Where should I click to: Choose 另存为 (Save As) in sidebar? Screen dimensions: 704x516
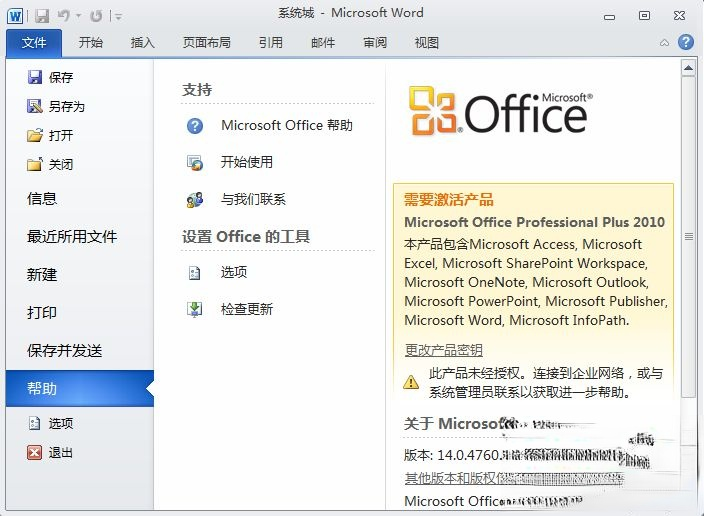(x=66, y=106)
